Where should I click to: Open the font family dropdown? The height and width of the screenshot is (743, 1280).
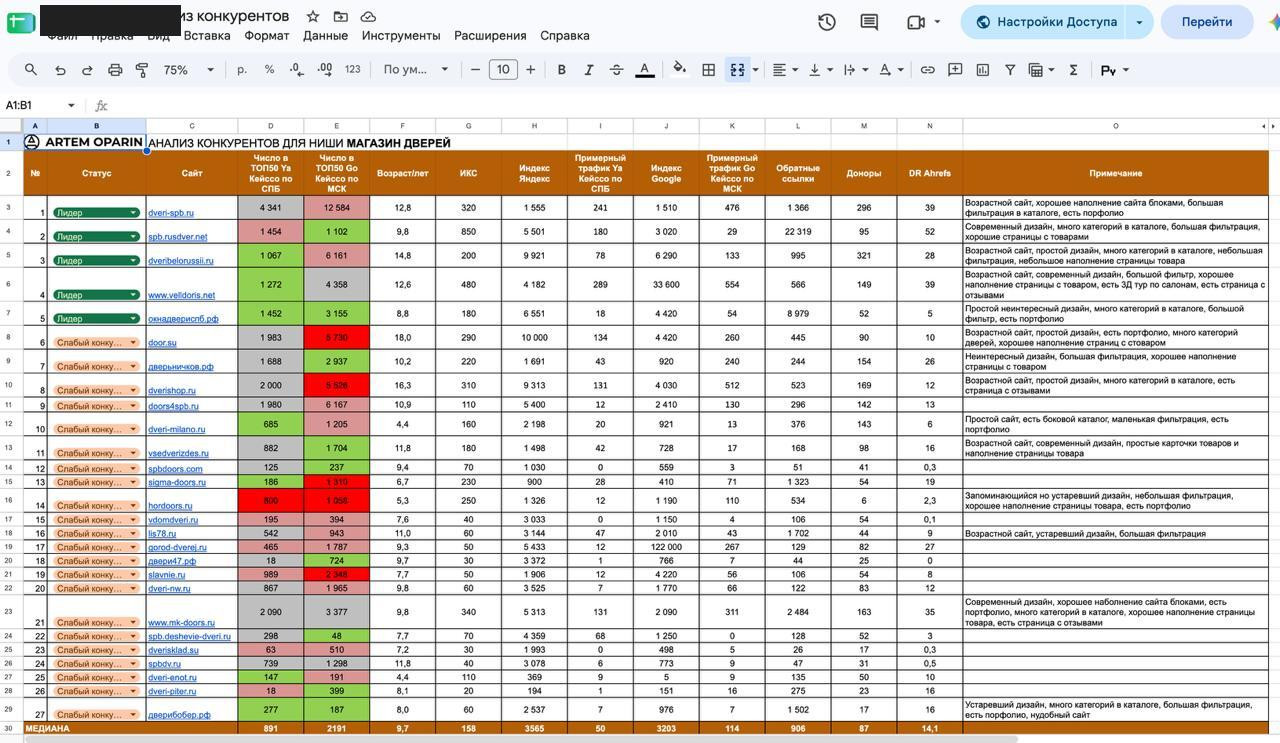click(x=415, y=70)
